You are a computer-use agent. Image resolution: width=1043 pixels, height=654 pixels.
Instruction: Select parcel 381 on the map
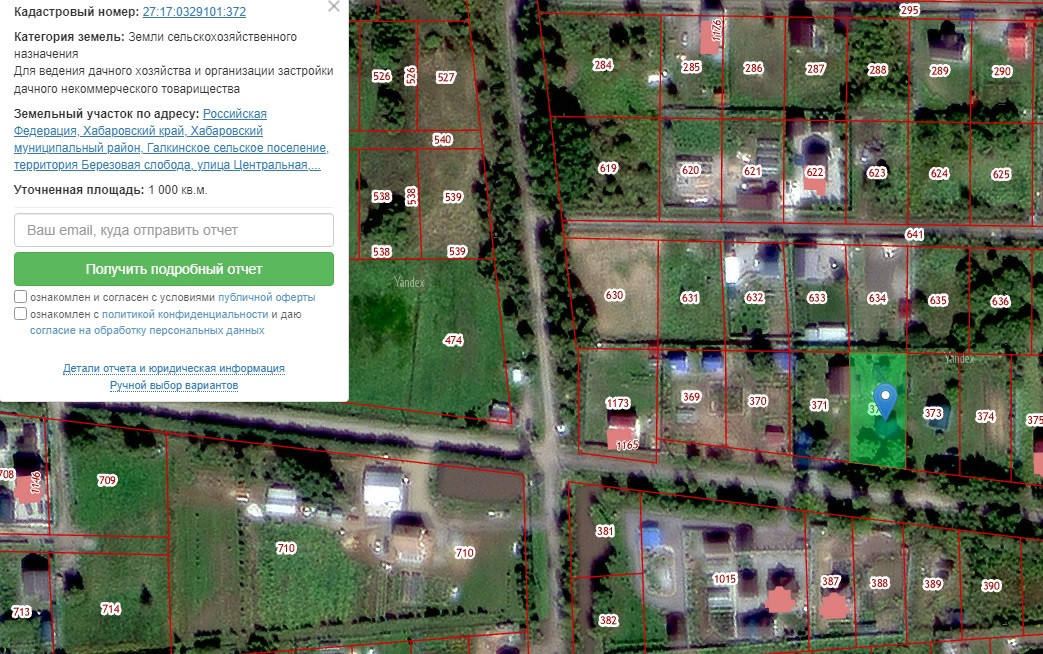coord(605,531)
